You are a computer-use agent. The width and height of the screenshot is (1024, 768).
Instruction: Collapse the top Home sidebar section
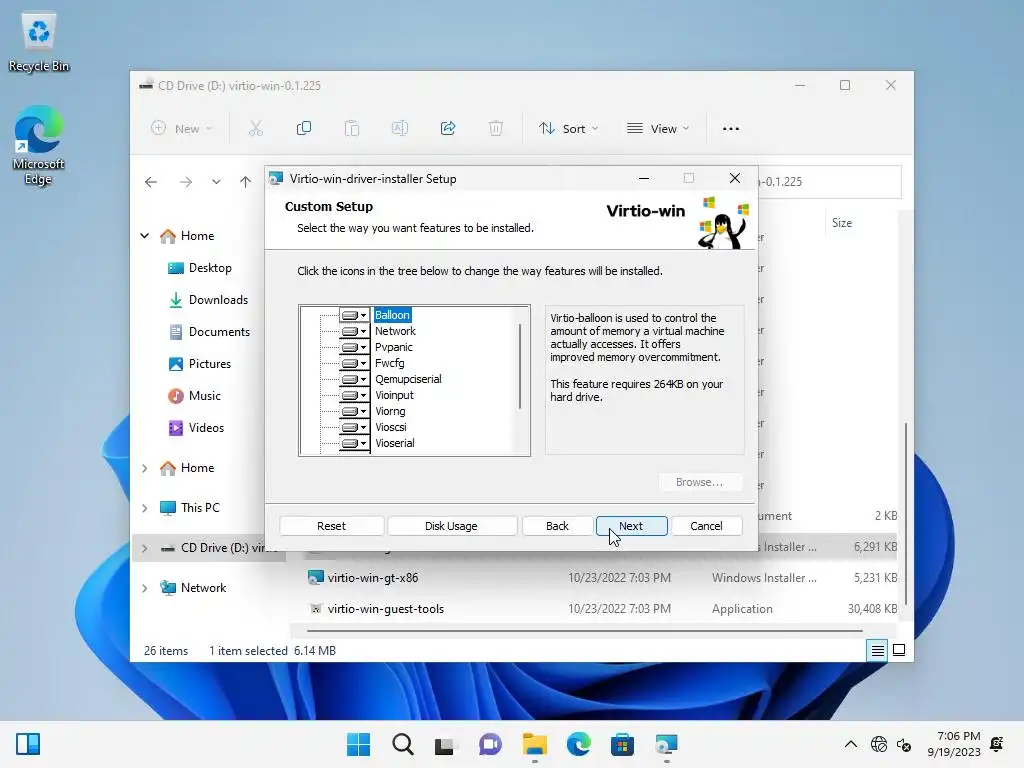tap(144, 236)
